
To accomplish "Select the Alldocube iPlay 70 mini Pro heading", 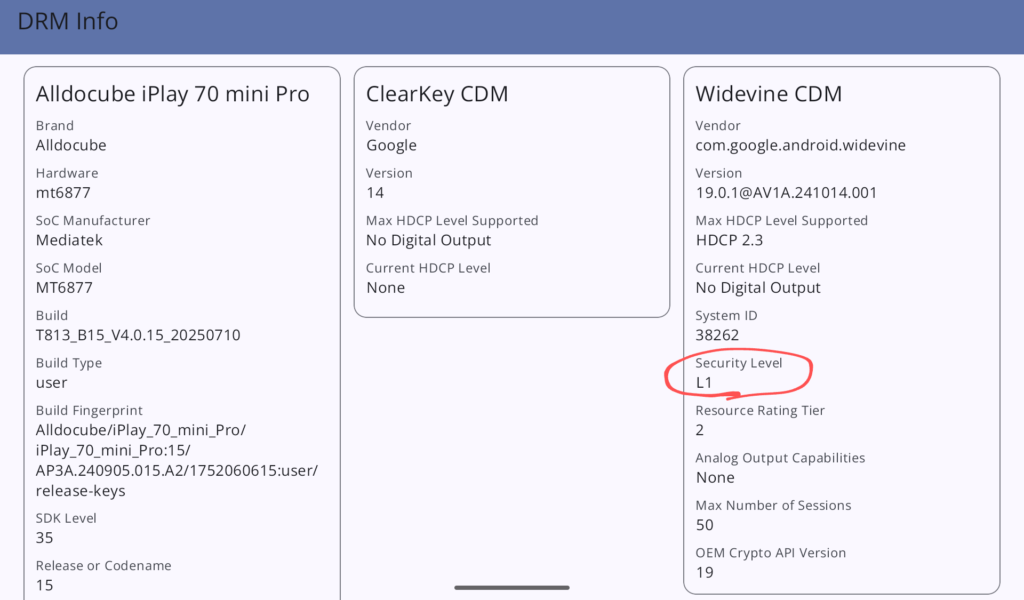I will coord(172,94).
